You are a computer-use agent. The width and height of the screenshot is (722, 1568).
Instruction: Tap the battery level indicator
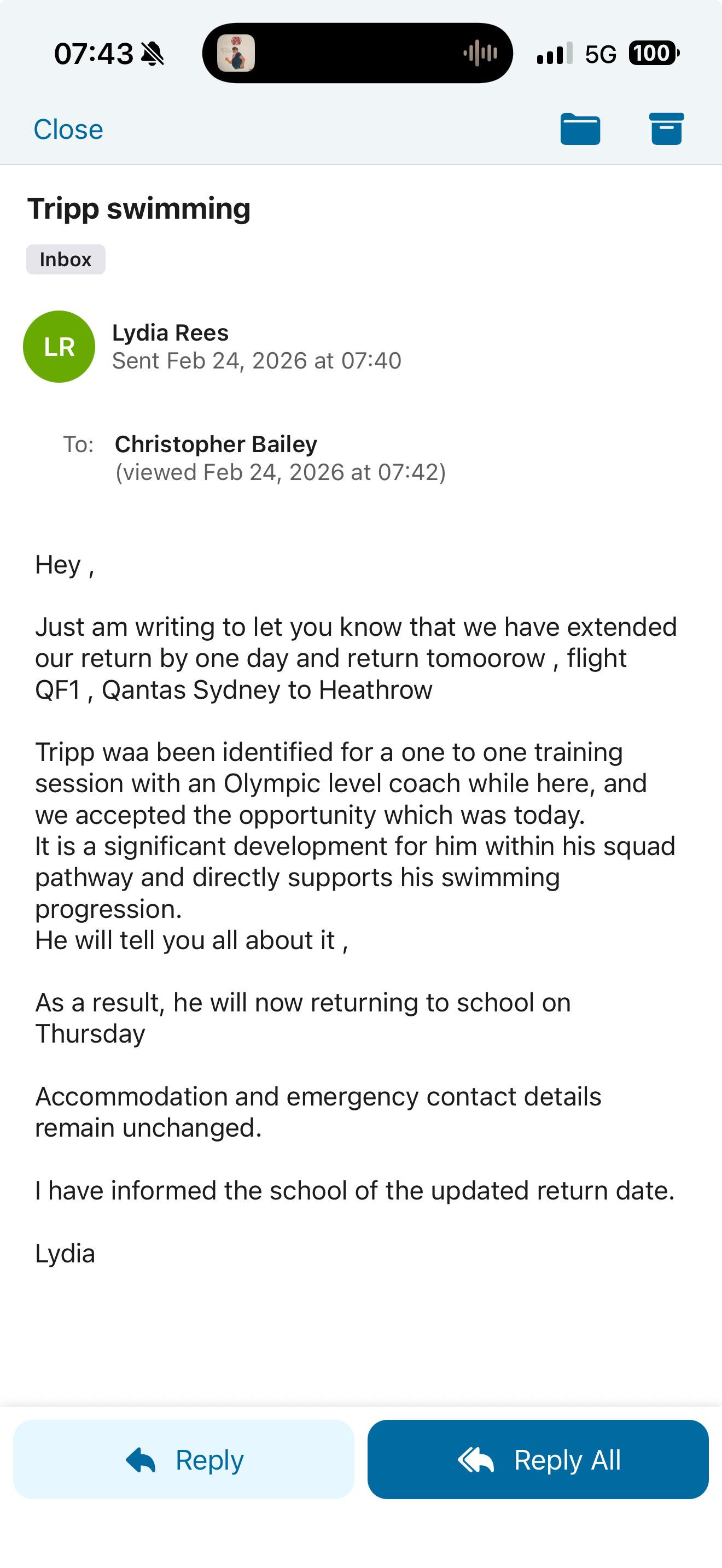pos(653,54)
